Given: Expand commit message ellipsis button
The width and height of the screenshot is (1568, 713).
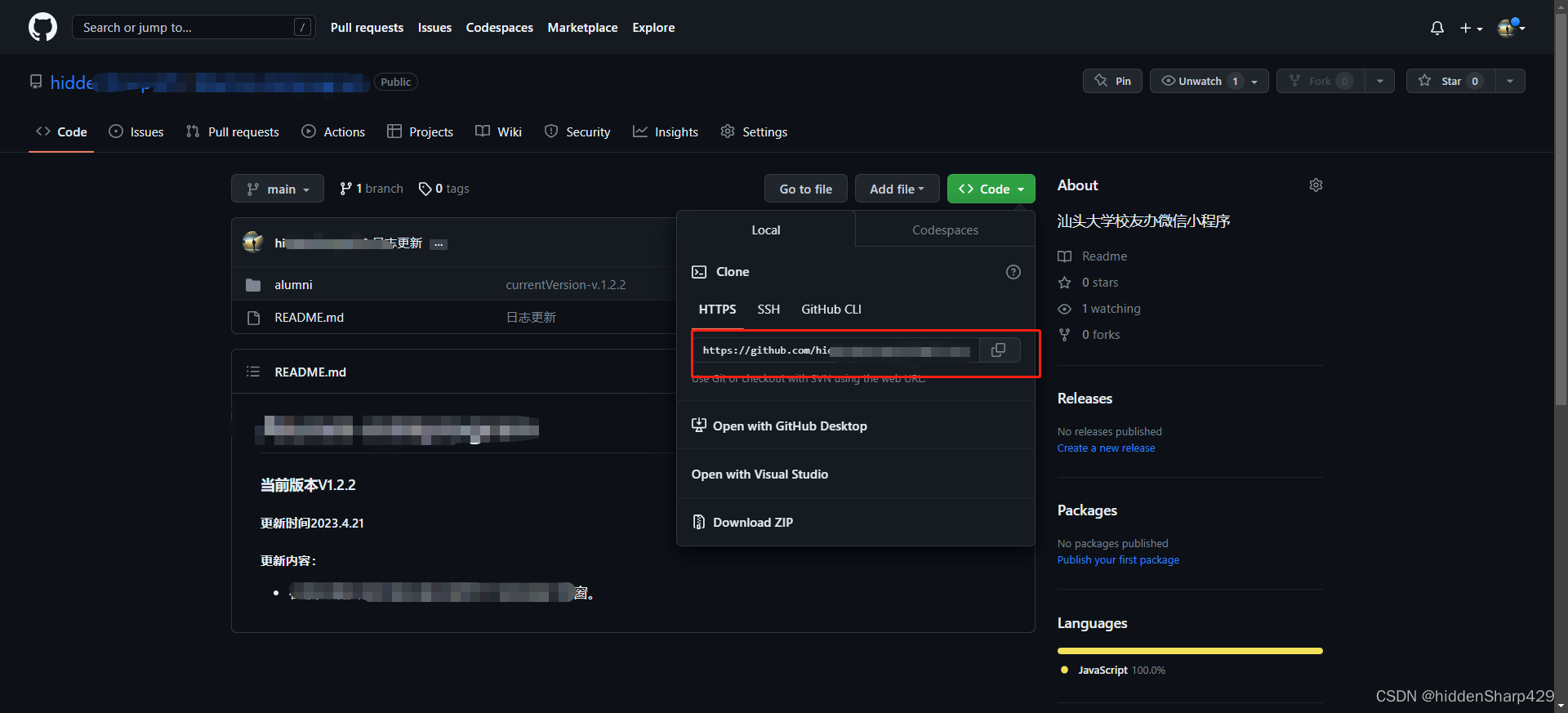Looking at the screenshot, I should coord(439,244).
